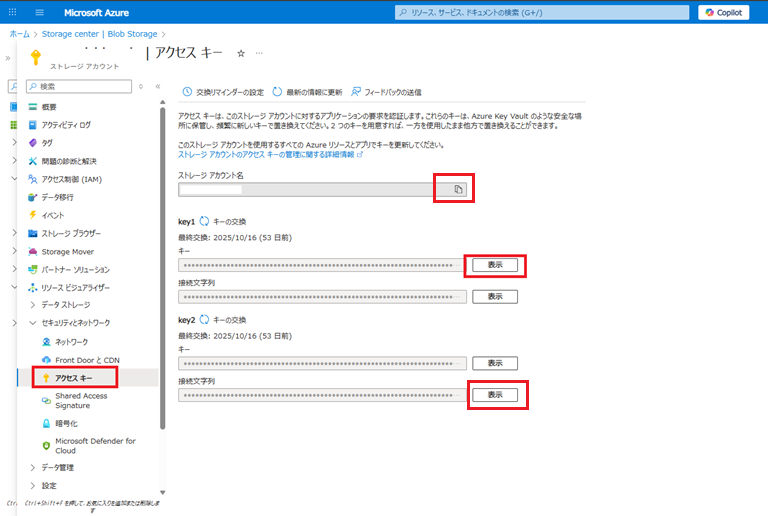
Task: Open 概要 in the sidebar
Action: (x=49, y=107)
